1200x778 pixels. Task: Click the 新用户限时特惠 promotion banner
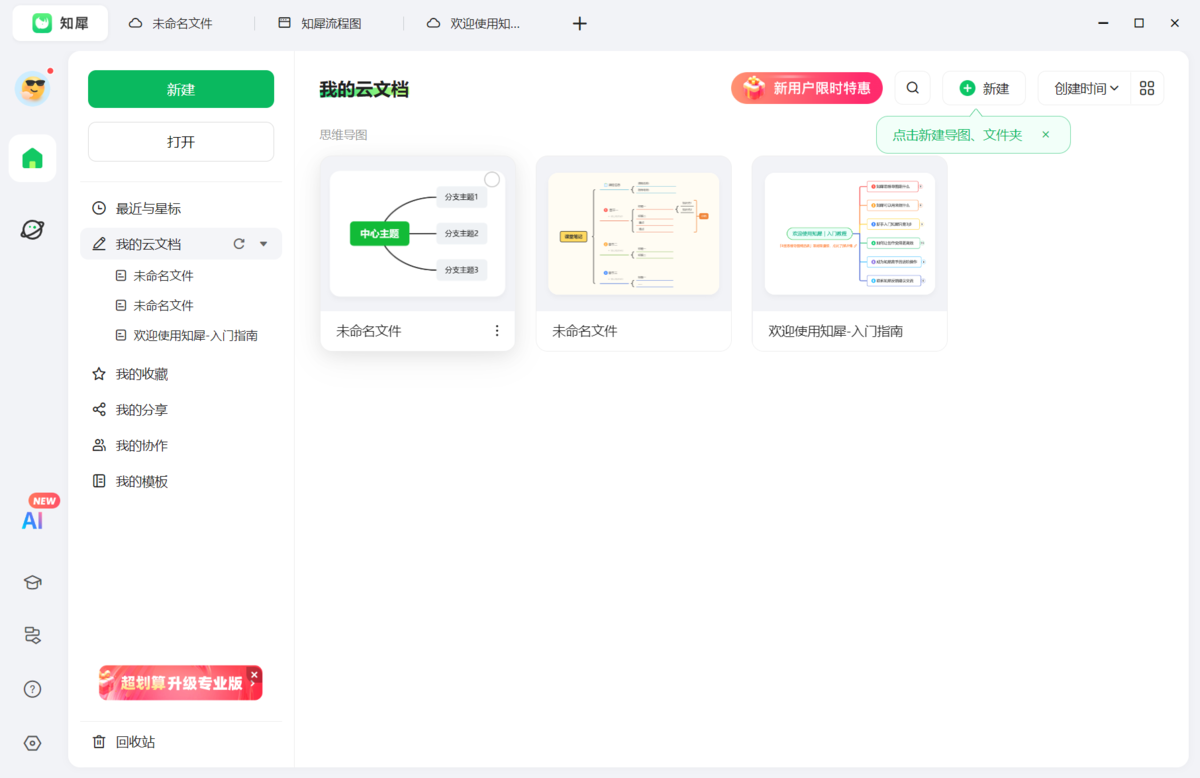[x=806, y=88]
